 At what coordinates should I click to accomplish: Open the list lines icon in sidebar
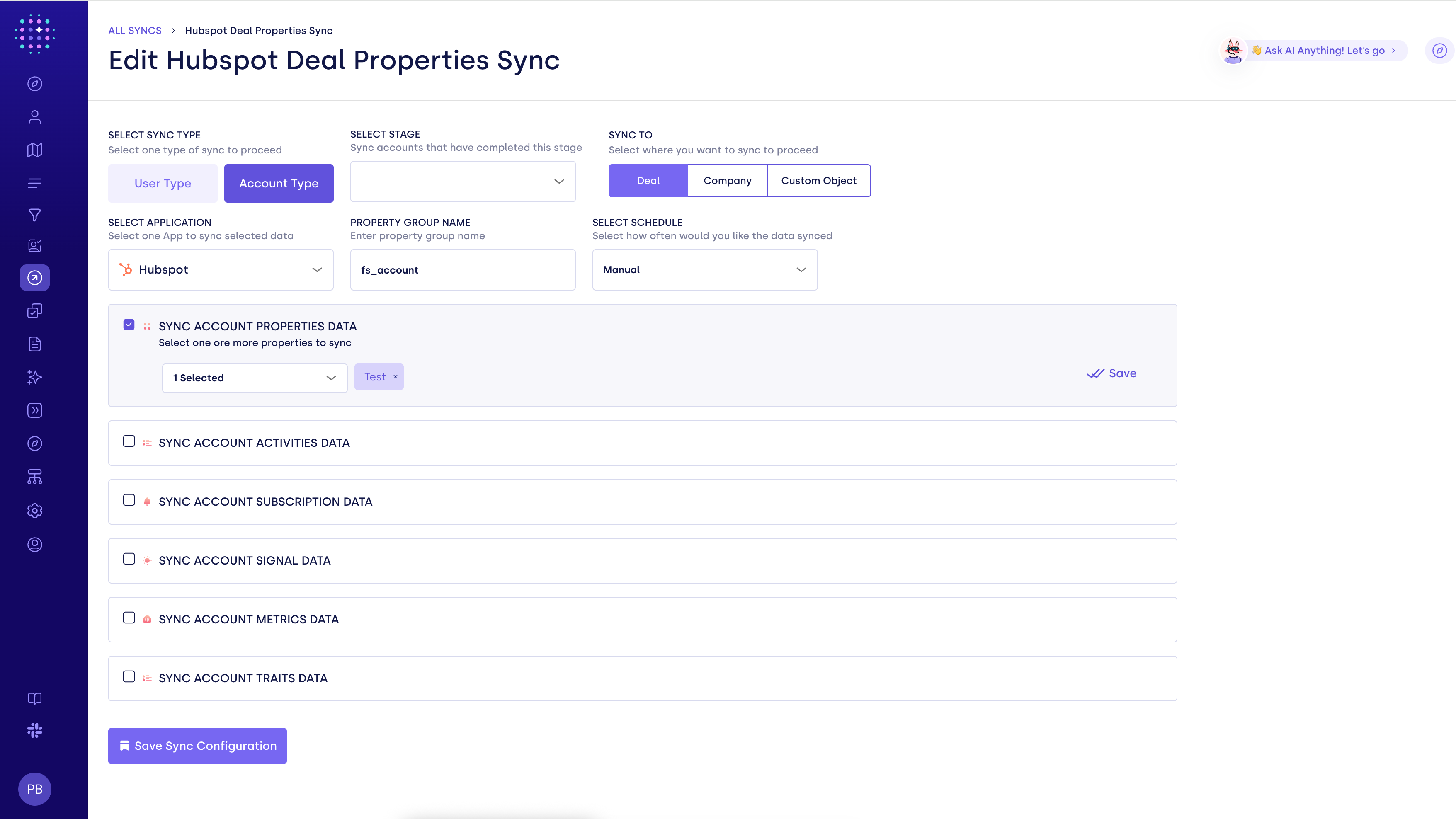pos(34,183)
